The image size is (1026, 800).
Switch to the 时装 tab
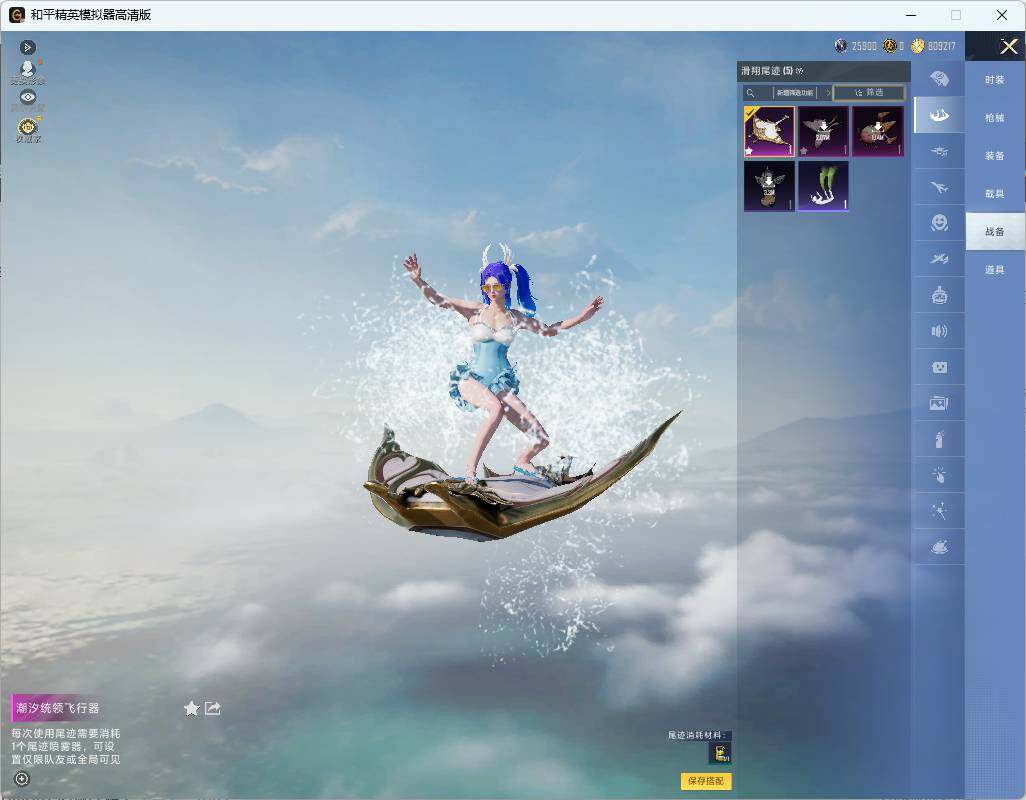pyautogui.click(x=995, y=80)
